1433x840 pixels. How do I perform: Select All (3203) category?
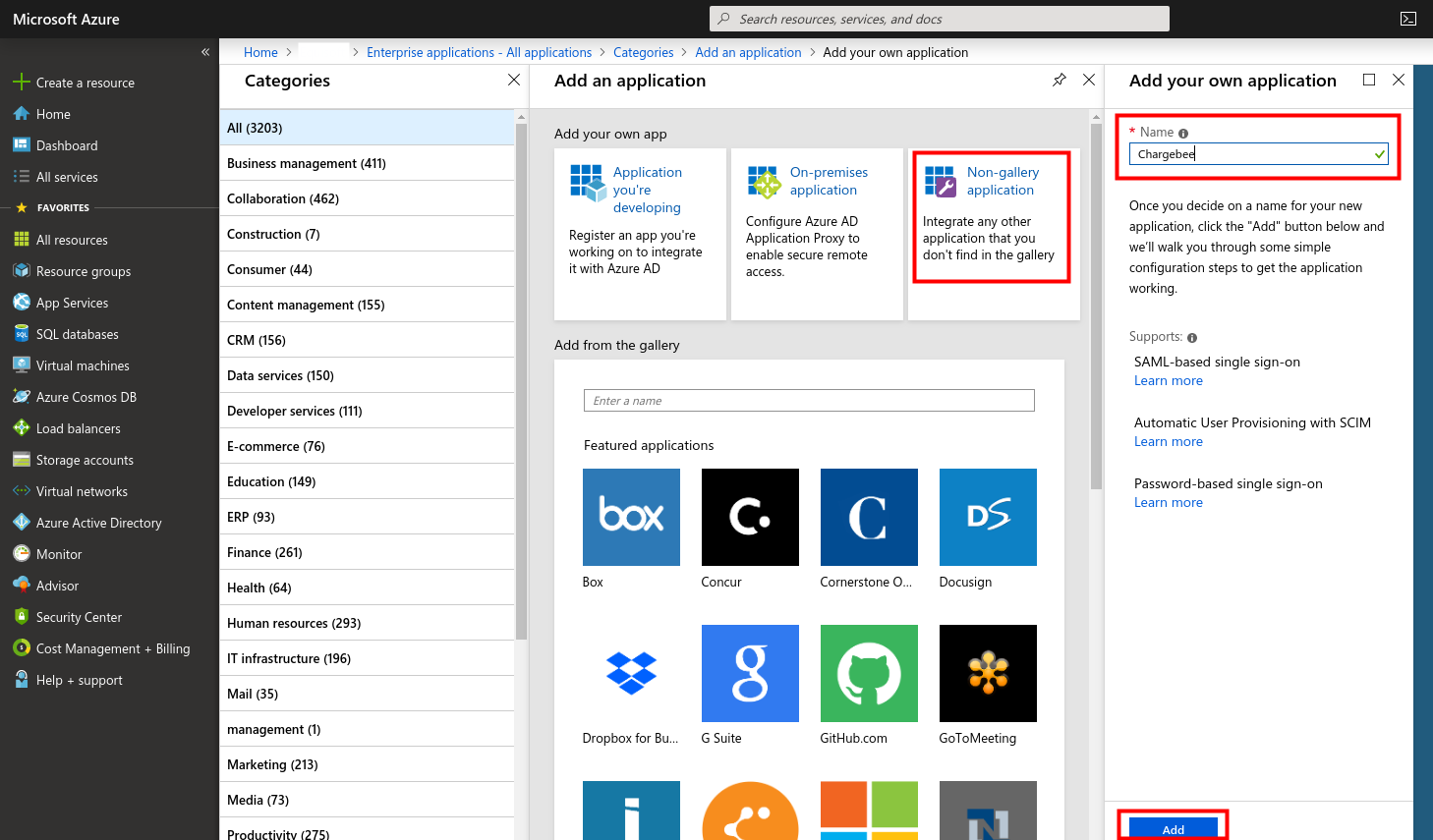coord(367,128)
